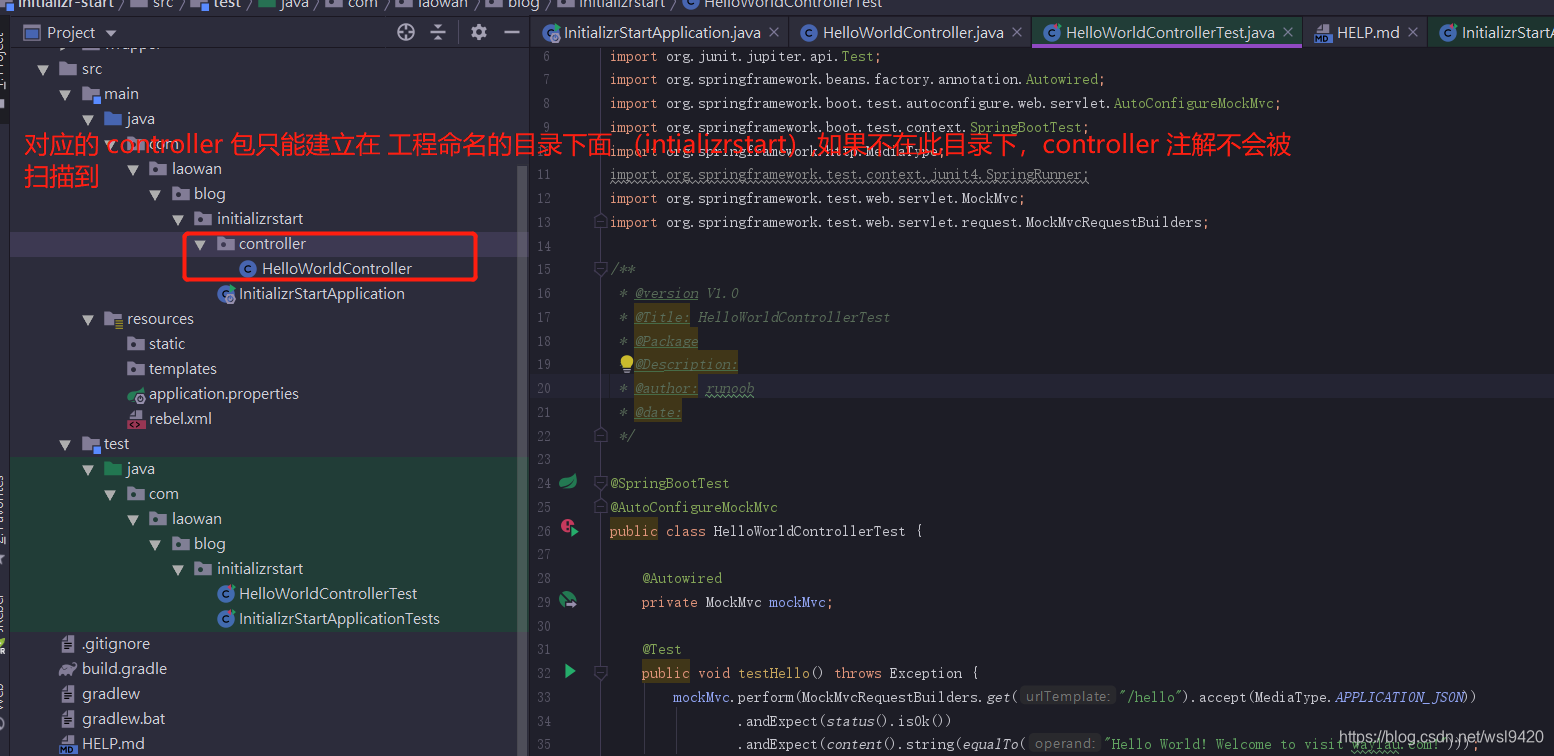Click the Spring bean leaf gutter icon on line 24
The width and height of the screenshot is (1554, 756).
[x=568, y=482]
